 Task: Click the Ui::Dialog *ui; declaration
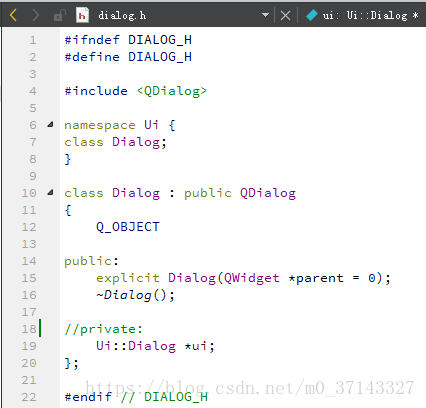tap(155, 346)
